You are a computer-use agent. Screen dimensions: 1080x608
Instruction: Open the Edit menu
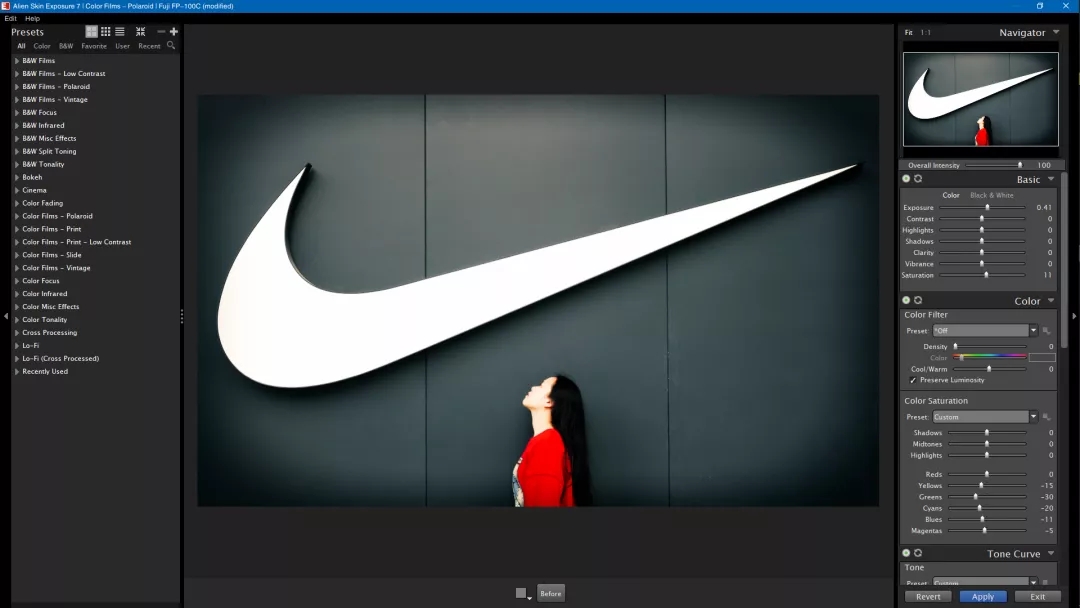10,19
